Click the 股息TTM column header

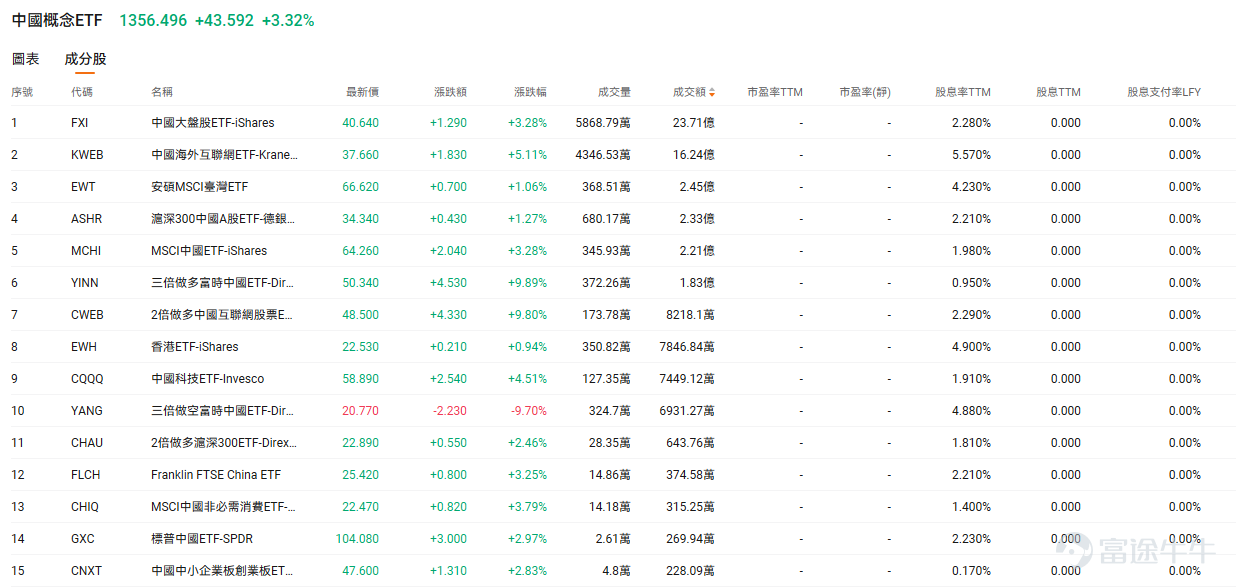point(1058,92)
